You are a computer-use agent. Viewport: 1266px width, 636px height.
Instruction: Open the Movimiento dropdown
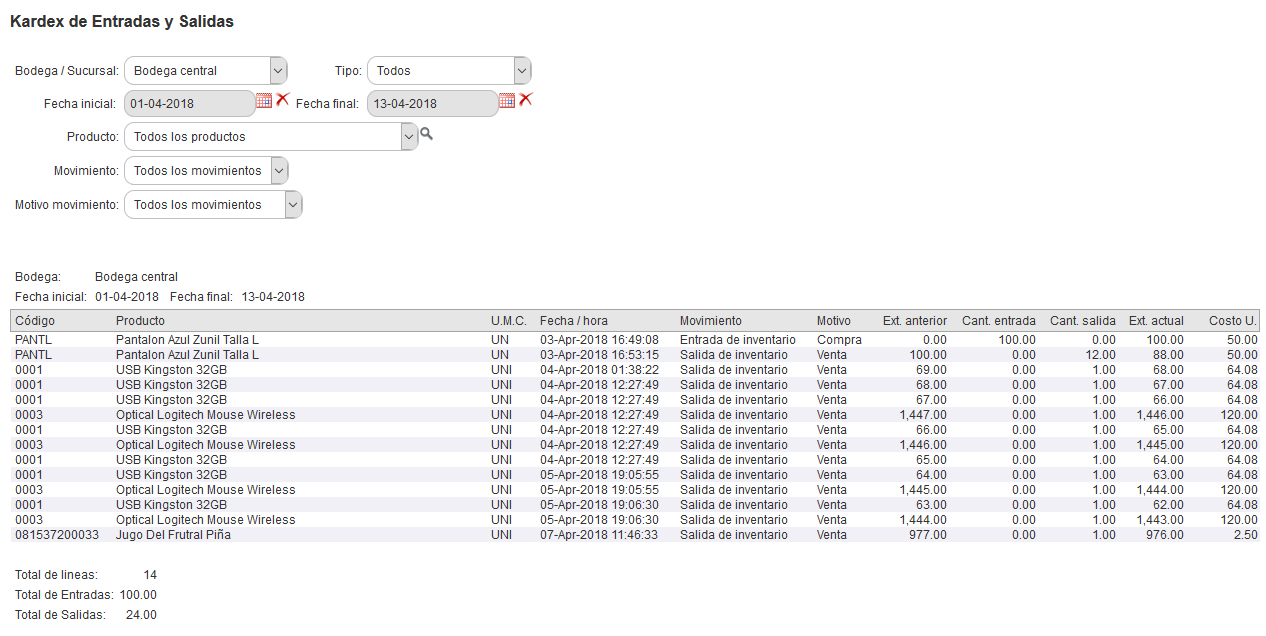tap(279, 171)
